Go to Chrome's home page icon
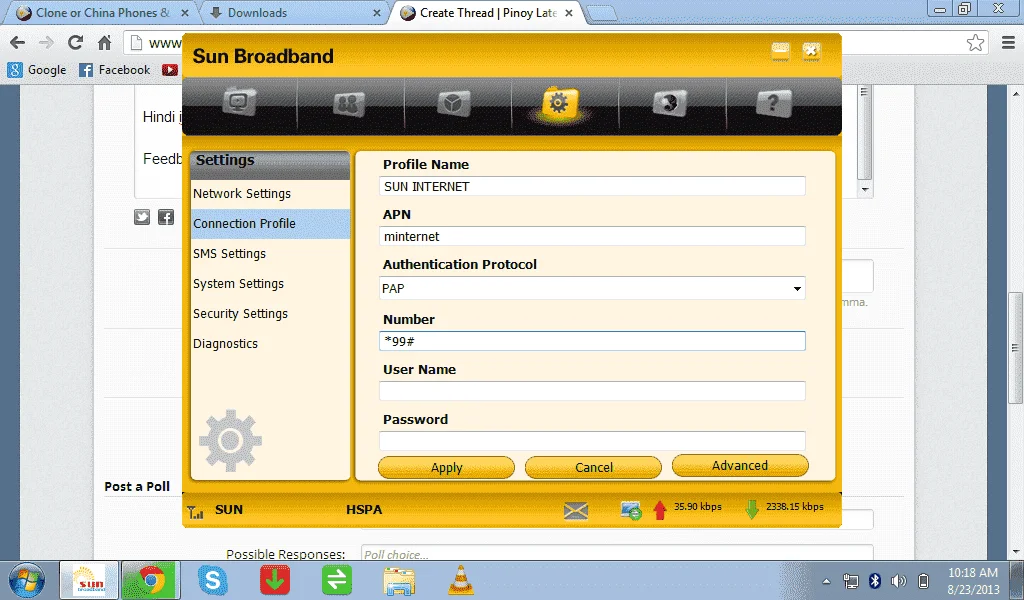The width and height of the screenshot is (1024, 600). (104, 43)
